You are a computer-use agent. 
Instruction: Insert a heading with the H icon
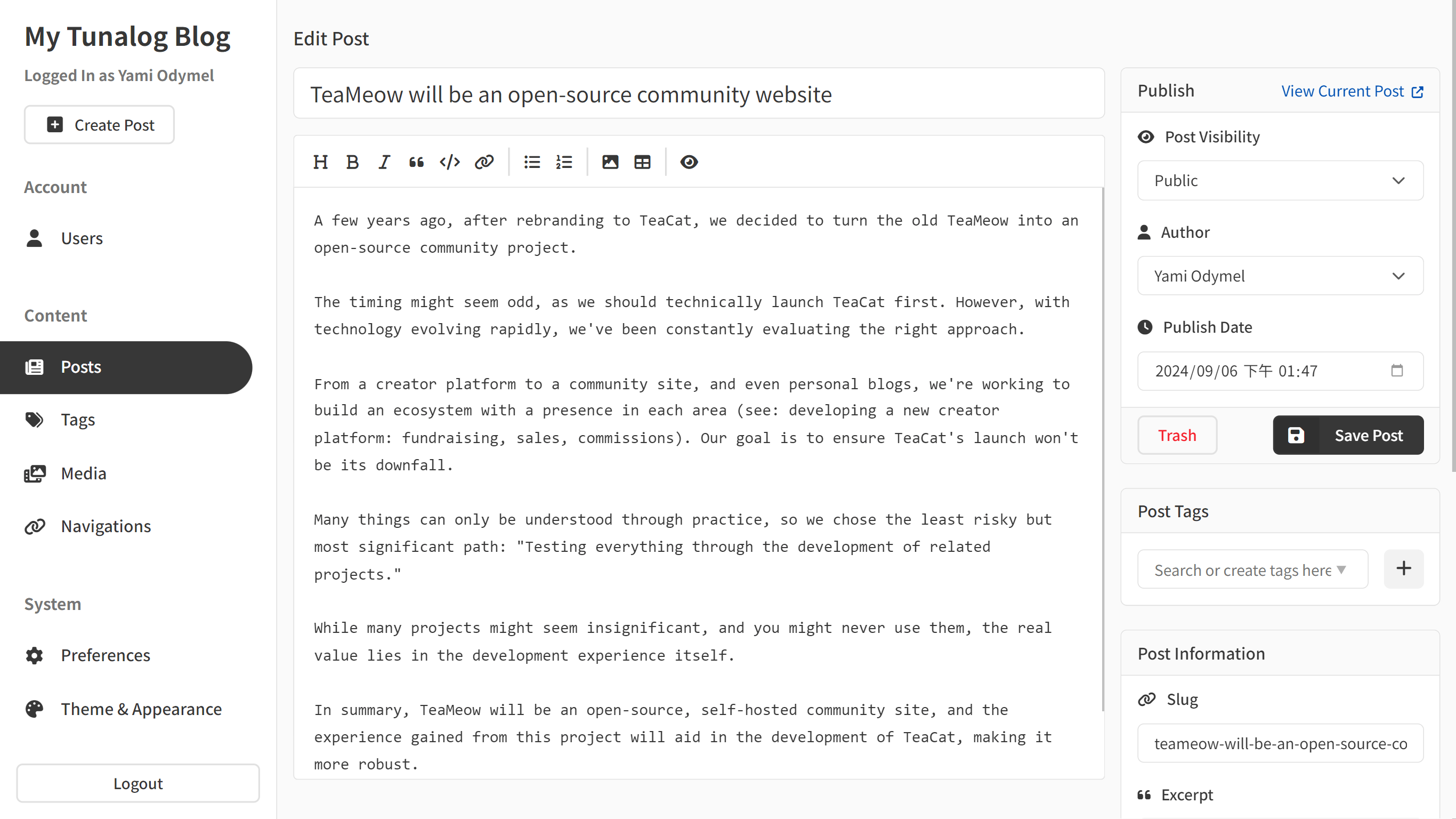click(x=320, y=162)
